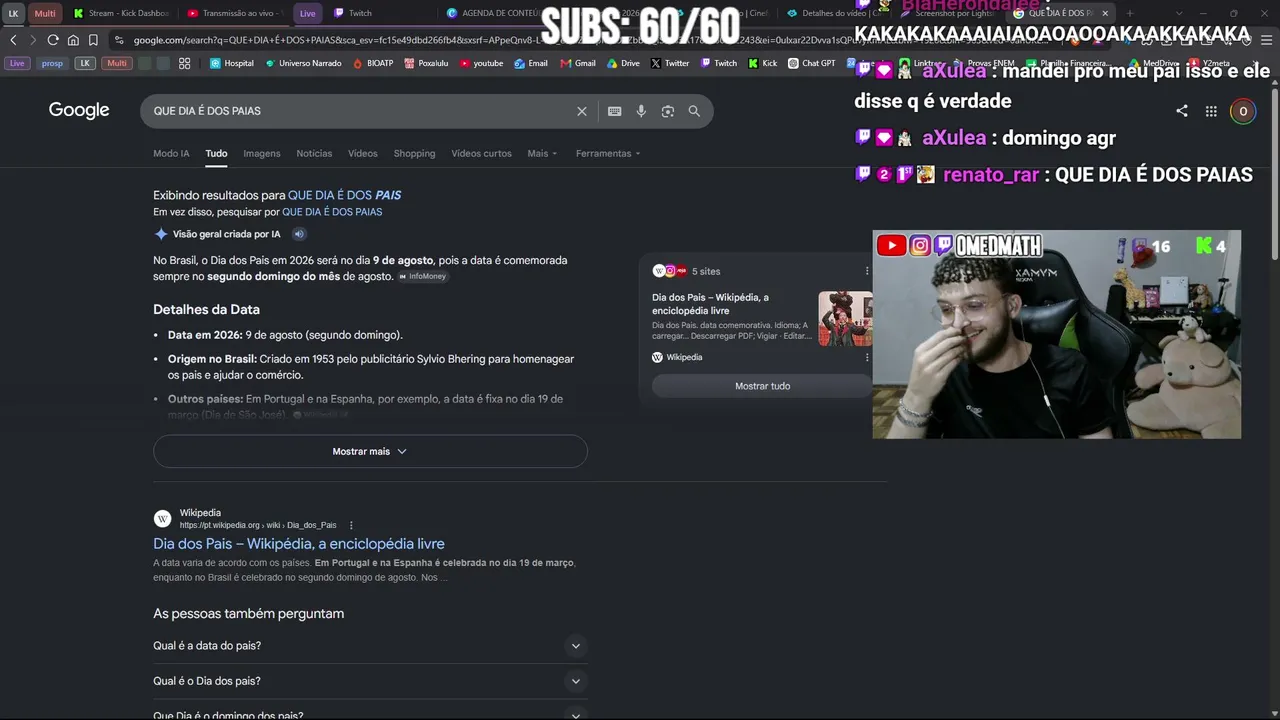Select the Vídeos curtos search tab
The width and height of the screenshot is (1280, 720).
pos(481,153)
